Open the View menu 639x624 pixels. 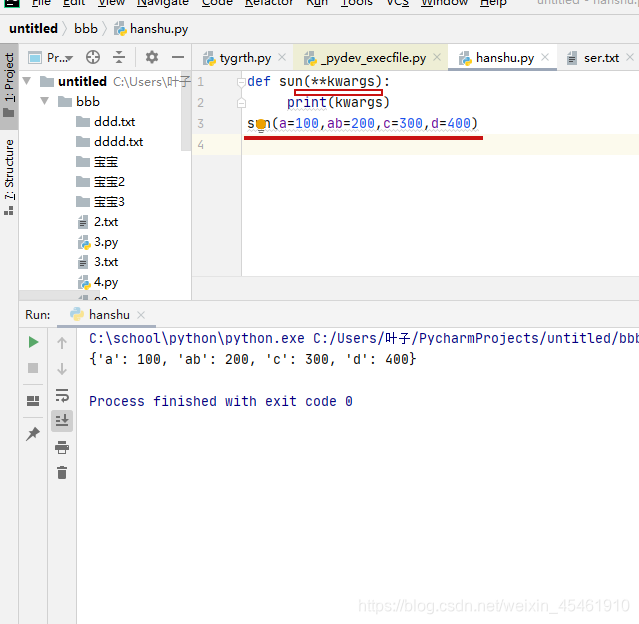point(111,3)
